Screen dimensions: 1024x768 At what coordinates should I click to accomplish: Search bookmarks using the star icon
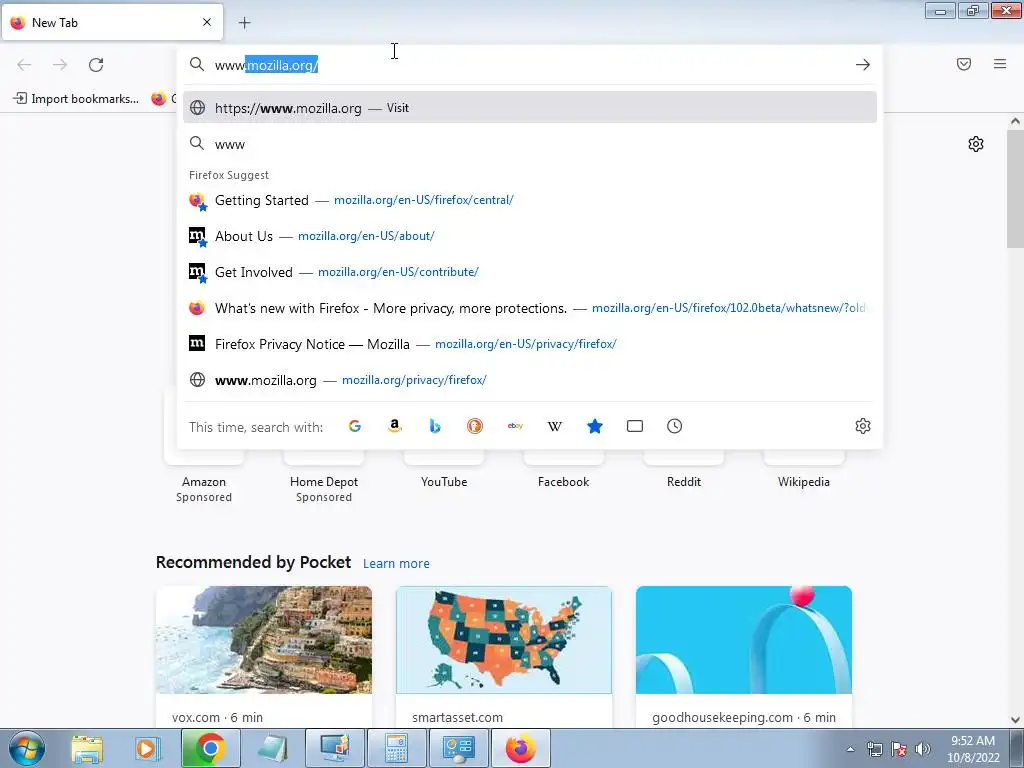click(595, 426)
